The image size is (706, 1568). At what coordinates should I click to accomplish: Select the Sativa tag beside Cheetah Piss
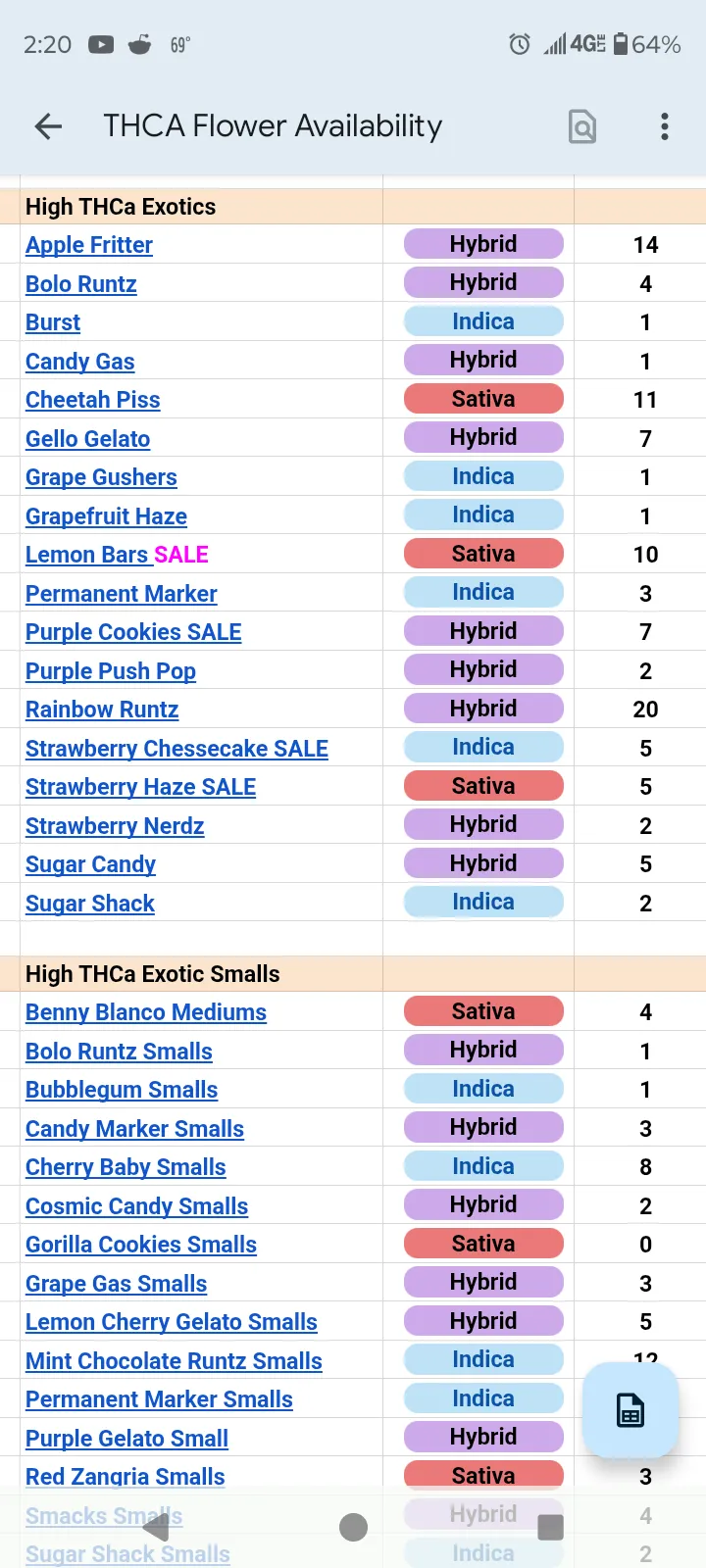coord(483,399)
